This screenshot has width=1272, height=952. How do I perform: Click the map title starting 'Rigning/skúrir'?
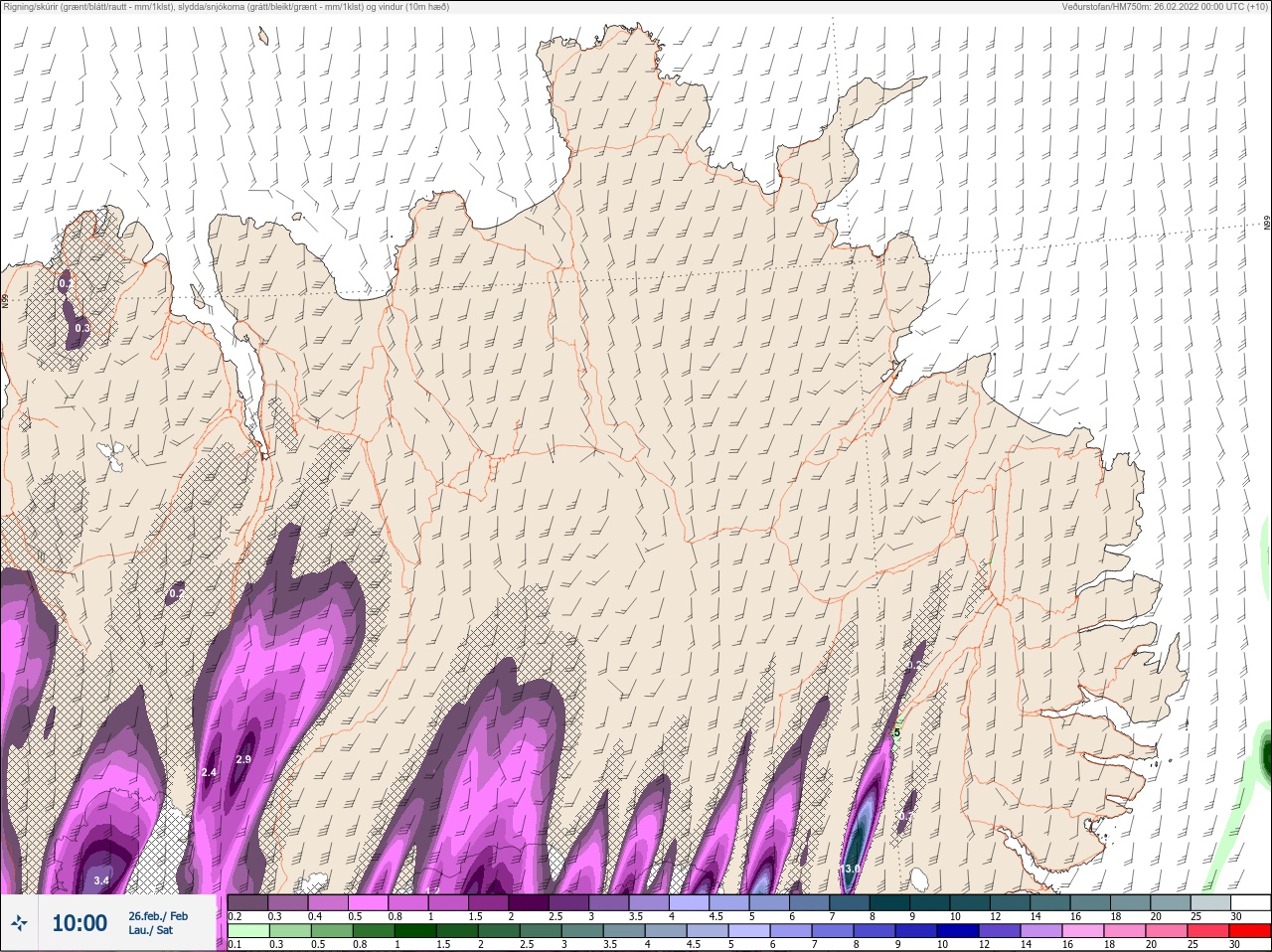pos(226,7)
